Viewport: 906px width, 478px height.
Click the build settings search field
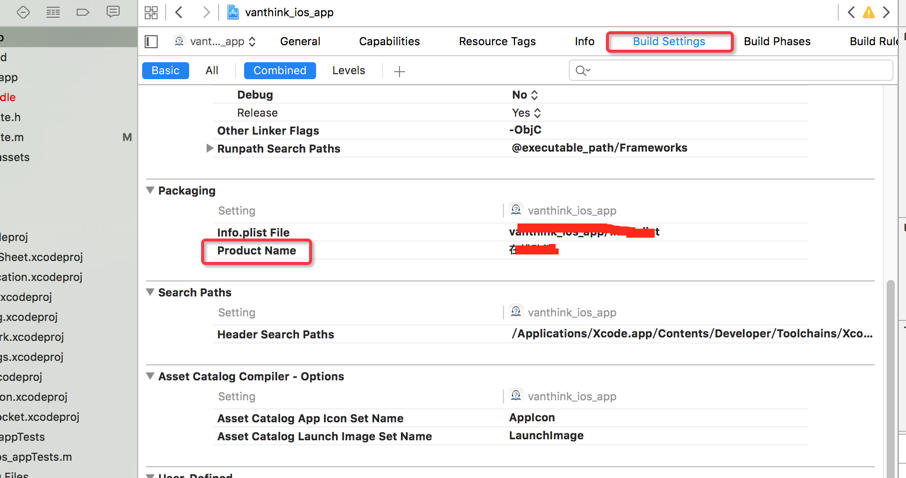pos(731,71)
